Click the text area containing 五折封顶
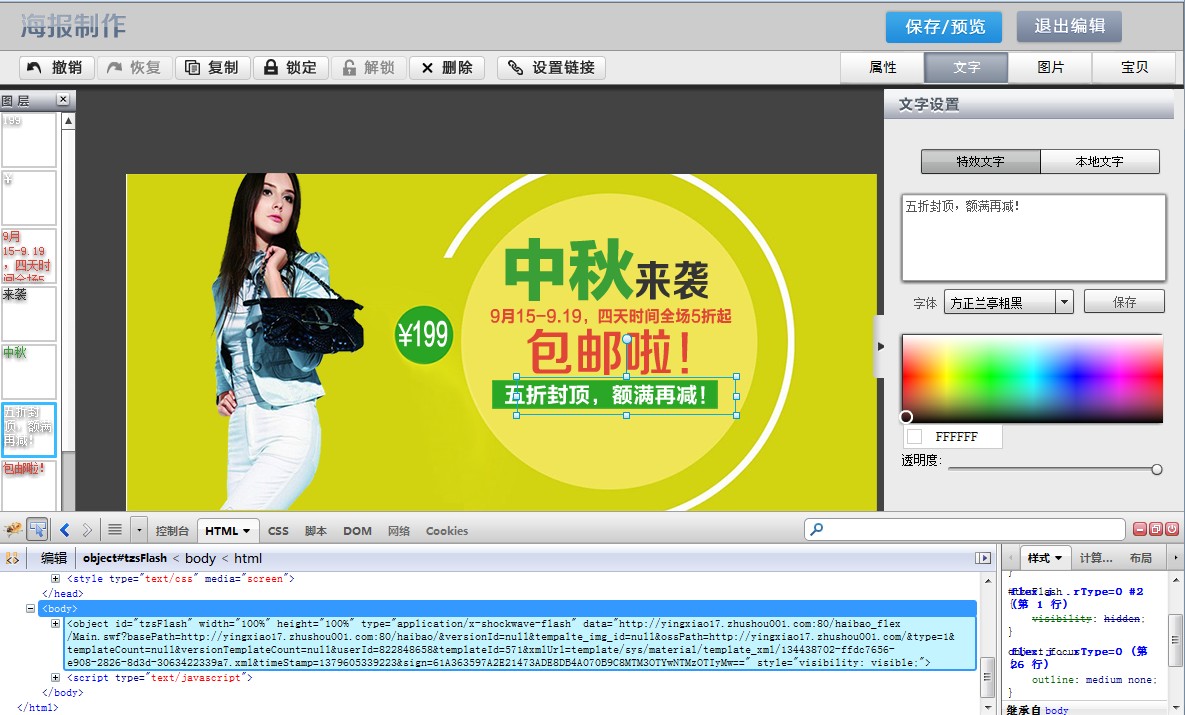The height and width of the screenshot is (715, 1185). coord(1033,237)
